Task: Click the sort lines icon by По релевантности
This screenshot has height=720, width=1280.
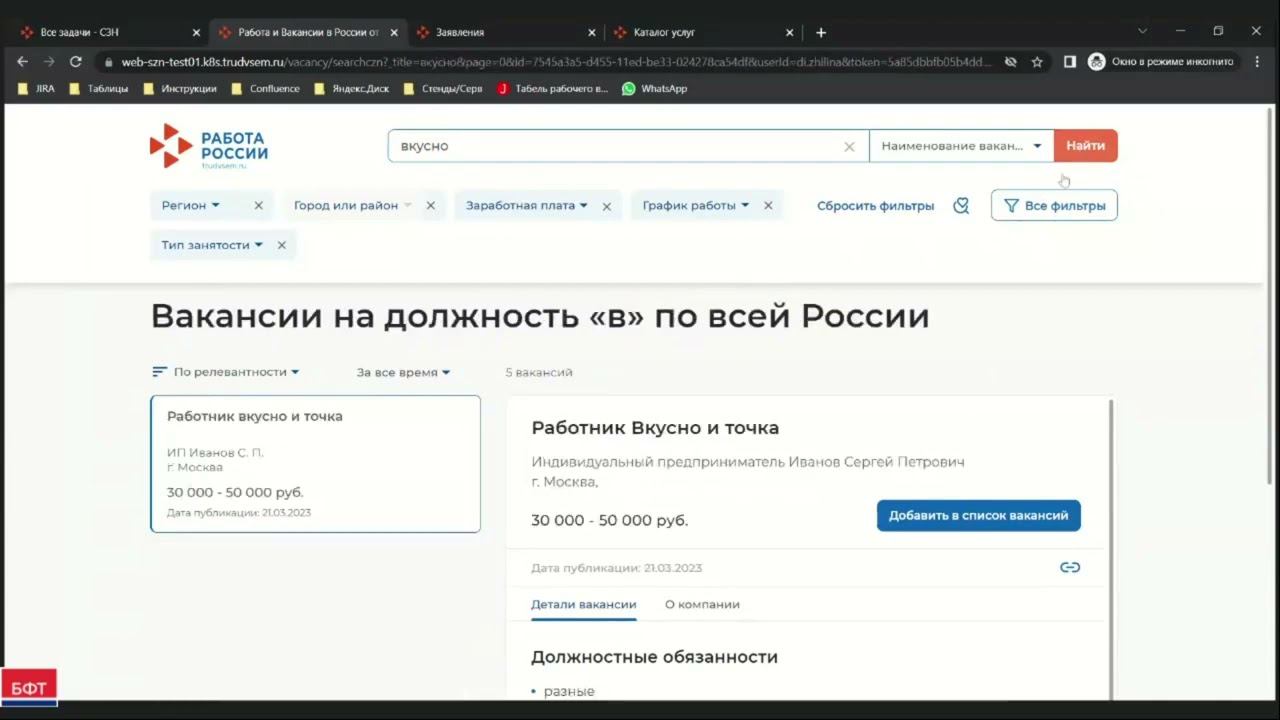Action: coord(159,372)
